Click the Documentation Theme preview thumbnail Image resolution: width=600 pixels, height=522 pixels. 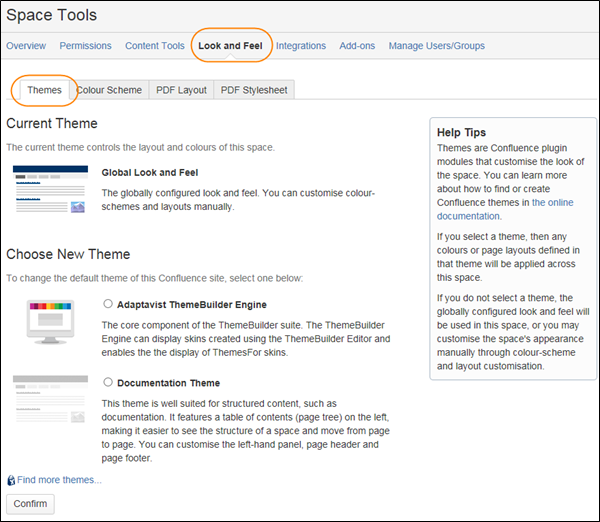[x=49, y=398]
